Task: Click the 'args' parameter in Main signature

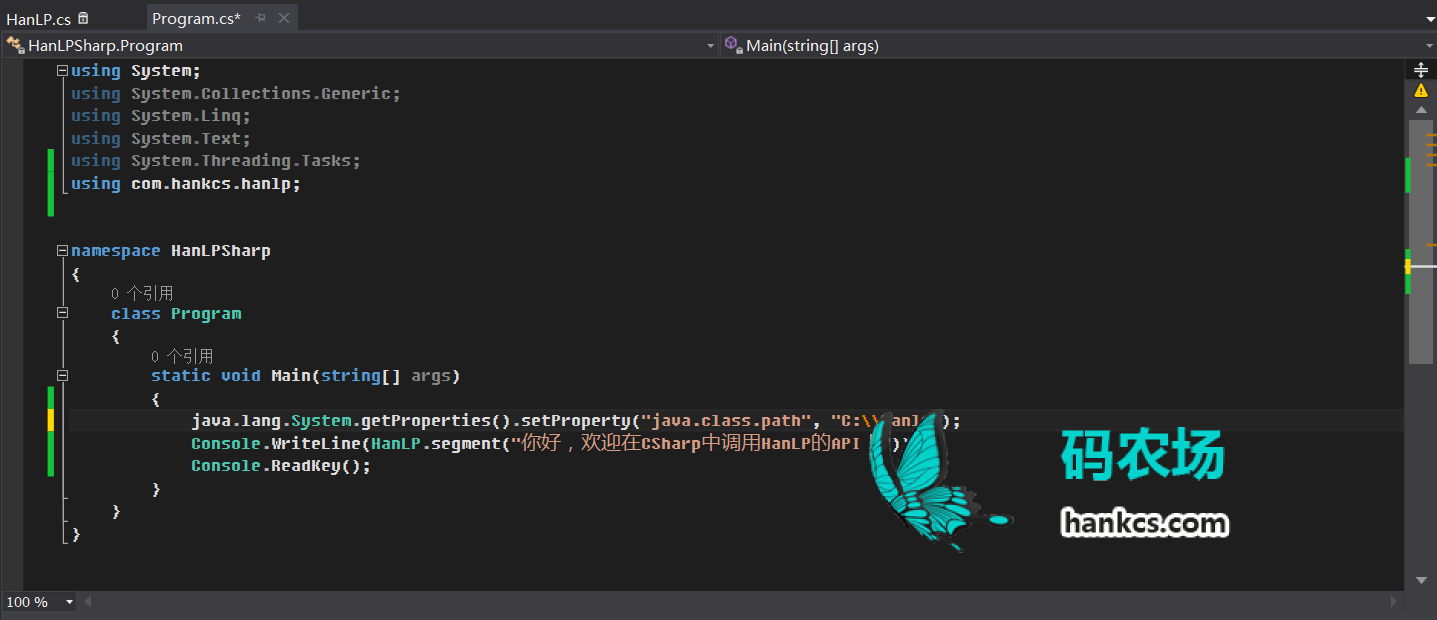Action: click(431, 376)
